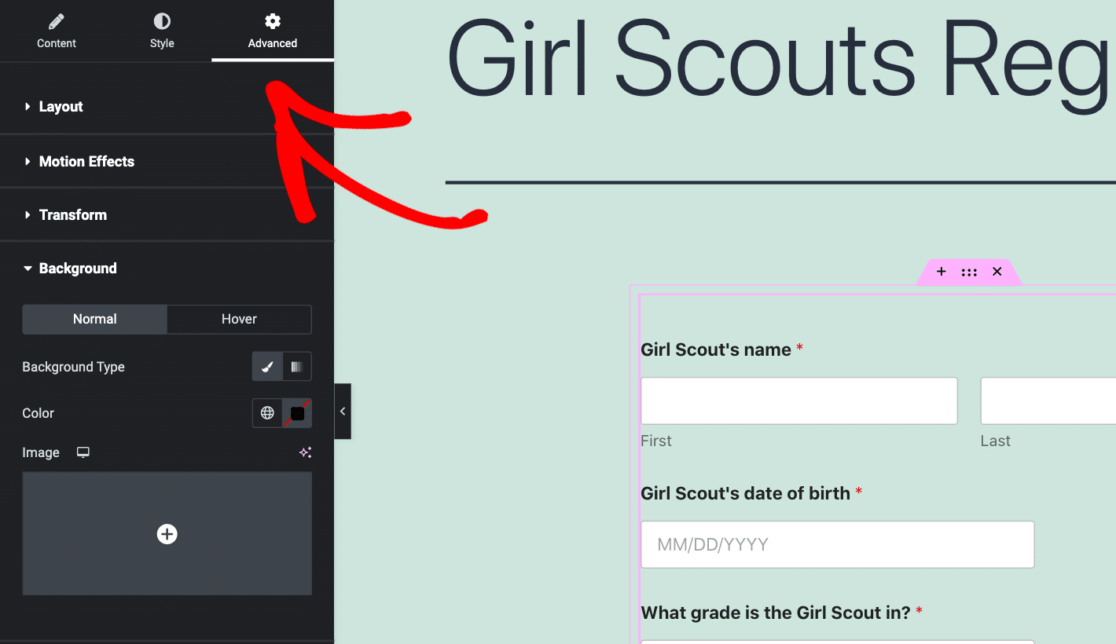Image resolution: width=1116 pixels, height=644 pixels.
Task: Open the Style tab
Action: 162,31
